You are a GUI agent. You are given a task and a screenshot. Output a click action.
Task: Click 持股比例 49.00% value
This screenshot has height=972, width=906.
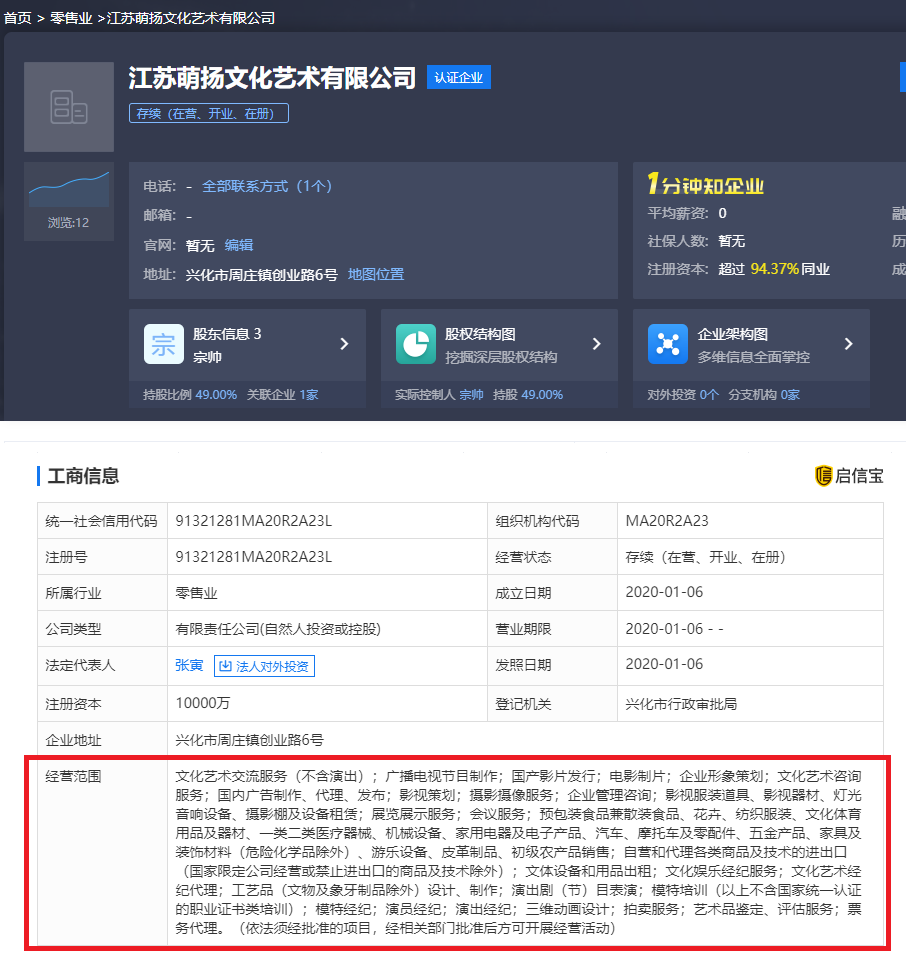click(216, 395)
